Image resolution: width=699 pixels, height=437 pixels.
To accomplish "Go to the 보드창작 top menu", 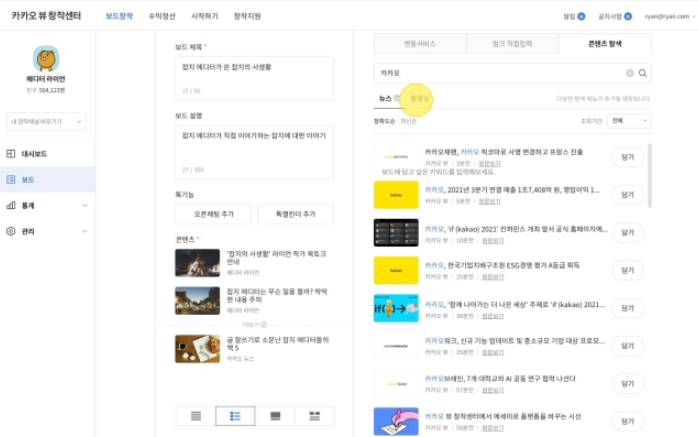I will coord(119,16).
